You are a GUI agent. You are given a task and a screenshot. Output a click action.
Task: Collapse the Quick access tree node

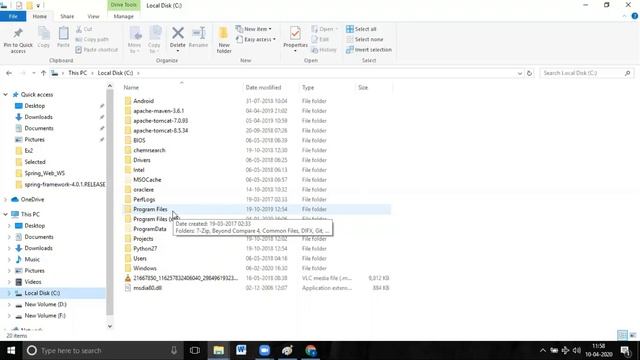pyautogui.click(x=5, y=94)
